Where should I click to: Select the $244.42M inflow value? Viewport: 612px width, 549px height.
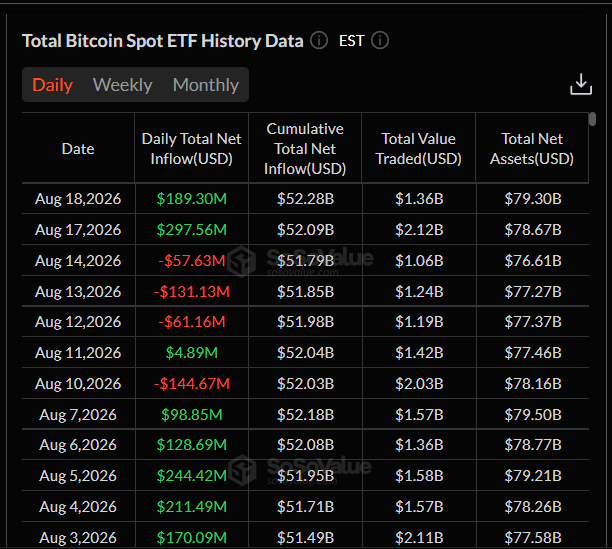(x=192, y=476)
